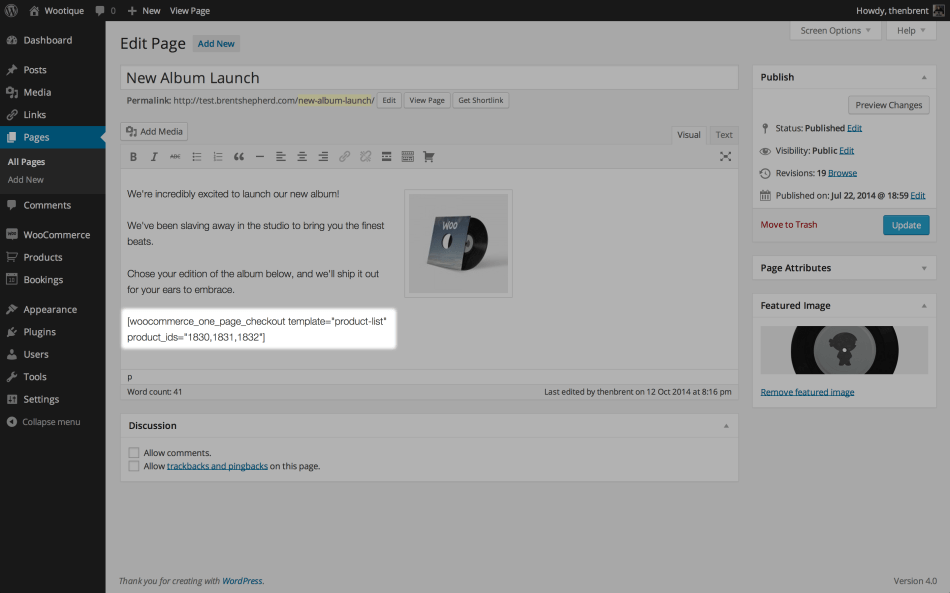Edit the page visibility

click(846, 150)
